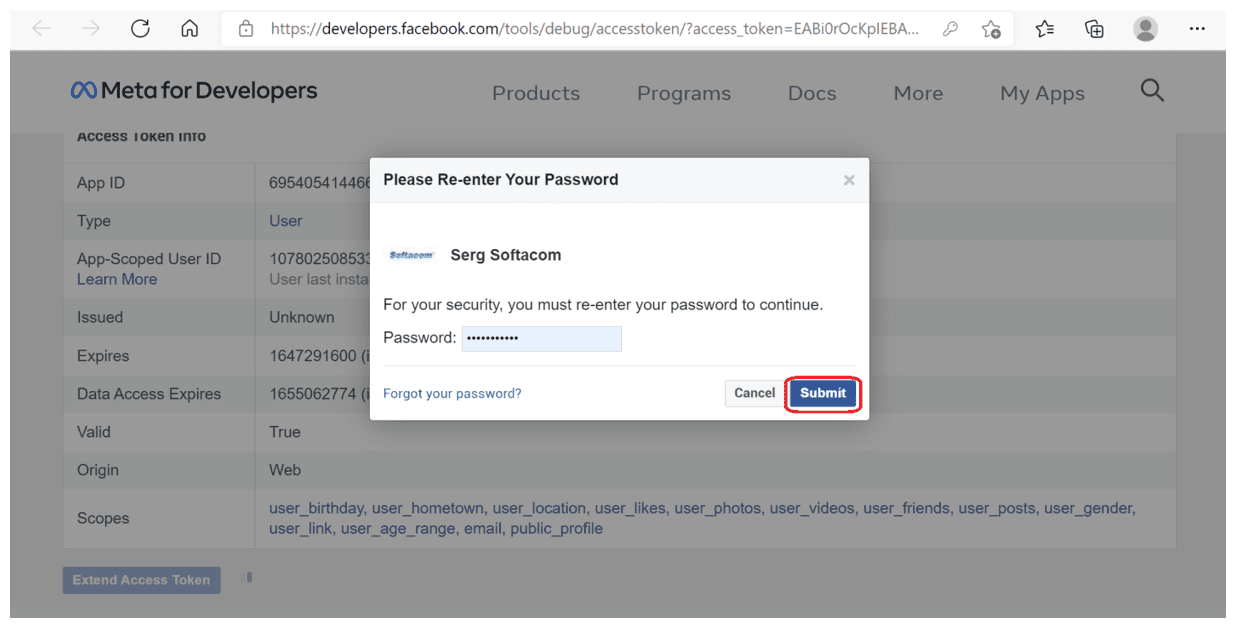Click the Forgot your password link

pos(452,393)
